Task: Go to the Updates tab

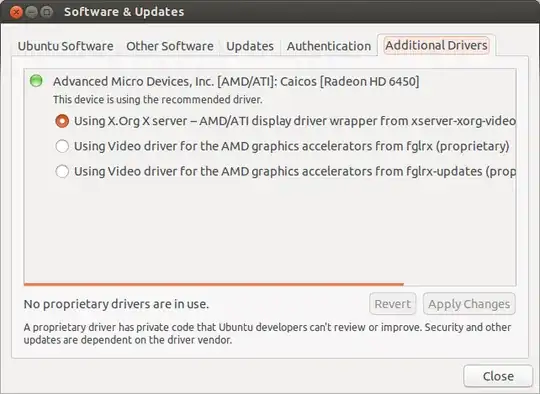Action: click(250, 46)
